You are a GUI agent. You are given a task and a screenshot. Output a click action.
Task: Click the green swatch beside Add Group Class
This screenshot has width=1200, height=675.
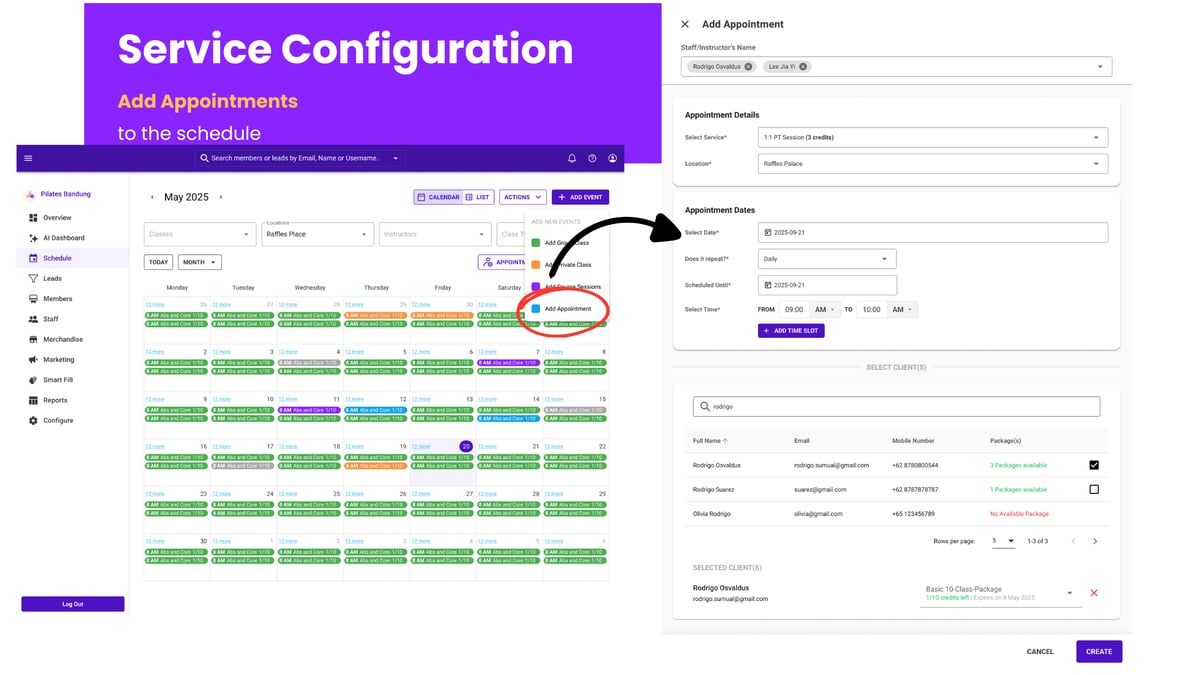click(x=535, y=242)
